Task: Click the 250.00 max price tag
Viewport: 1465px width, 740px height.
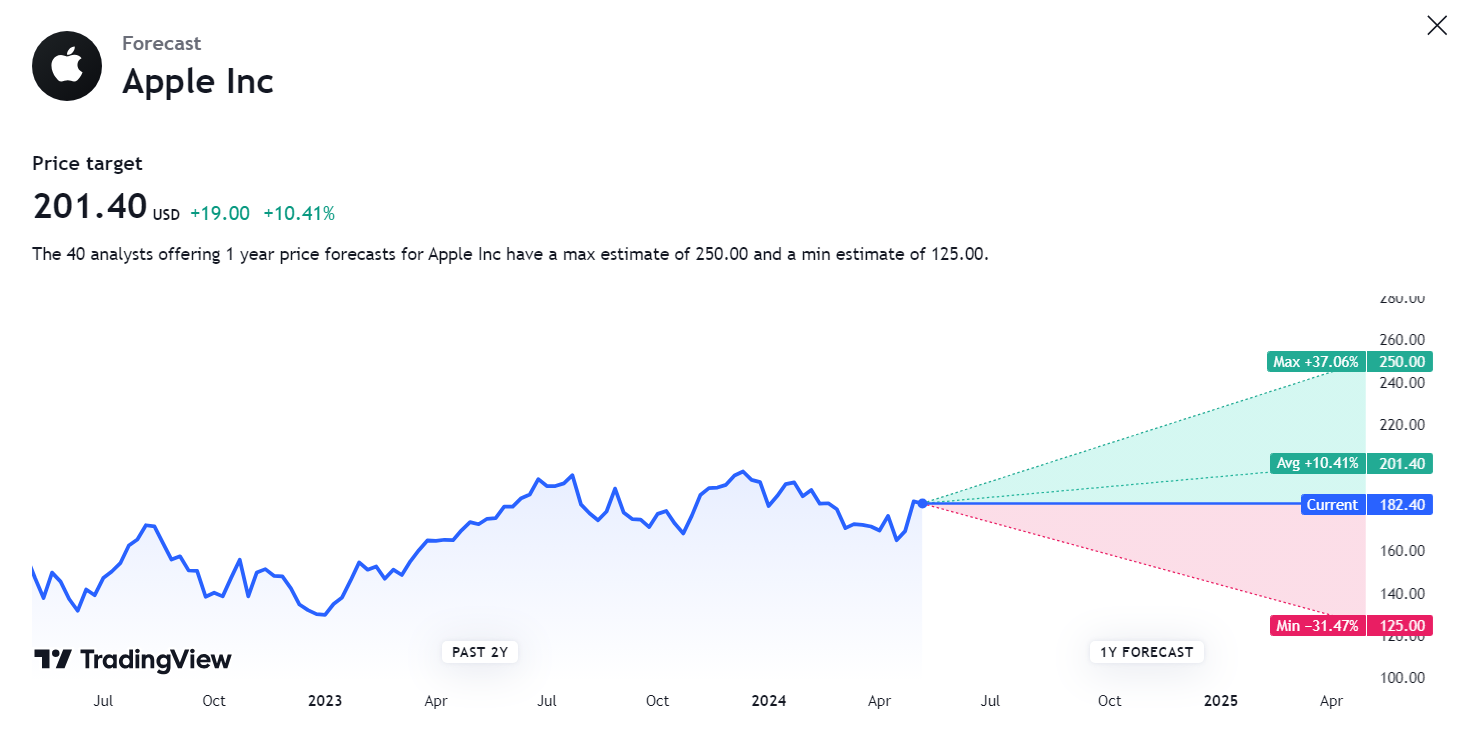Action: point(1400,362)
